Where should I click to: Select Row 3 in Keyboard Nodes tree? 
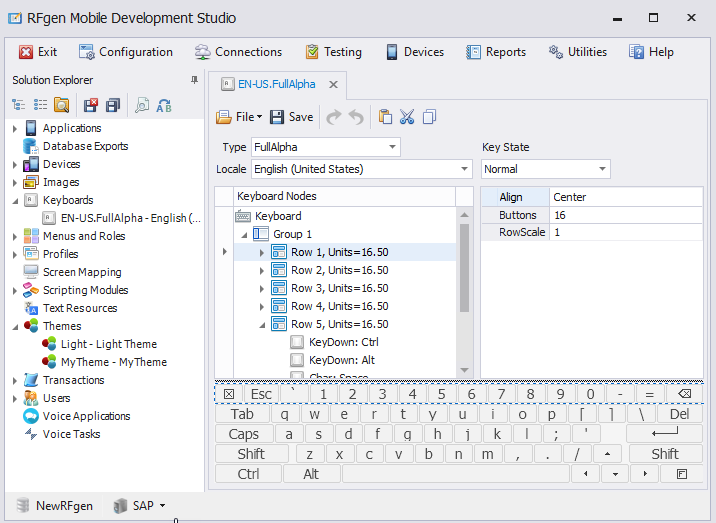(339, 288)
